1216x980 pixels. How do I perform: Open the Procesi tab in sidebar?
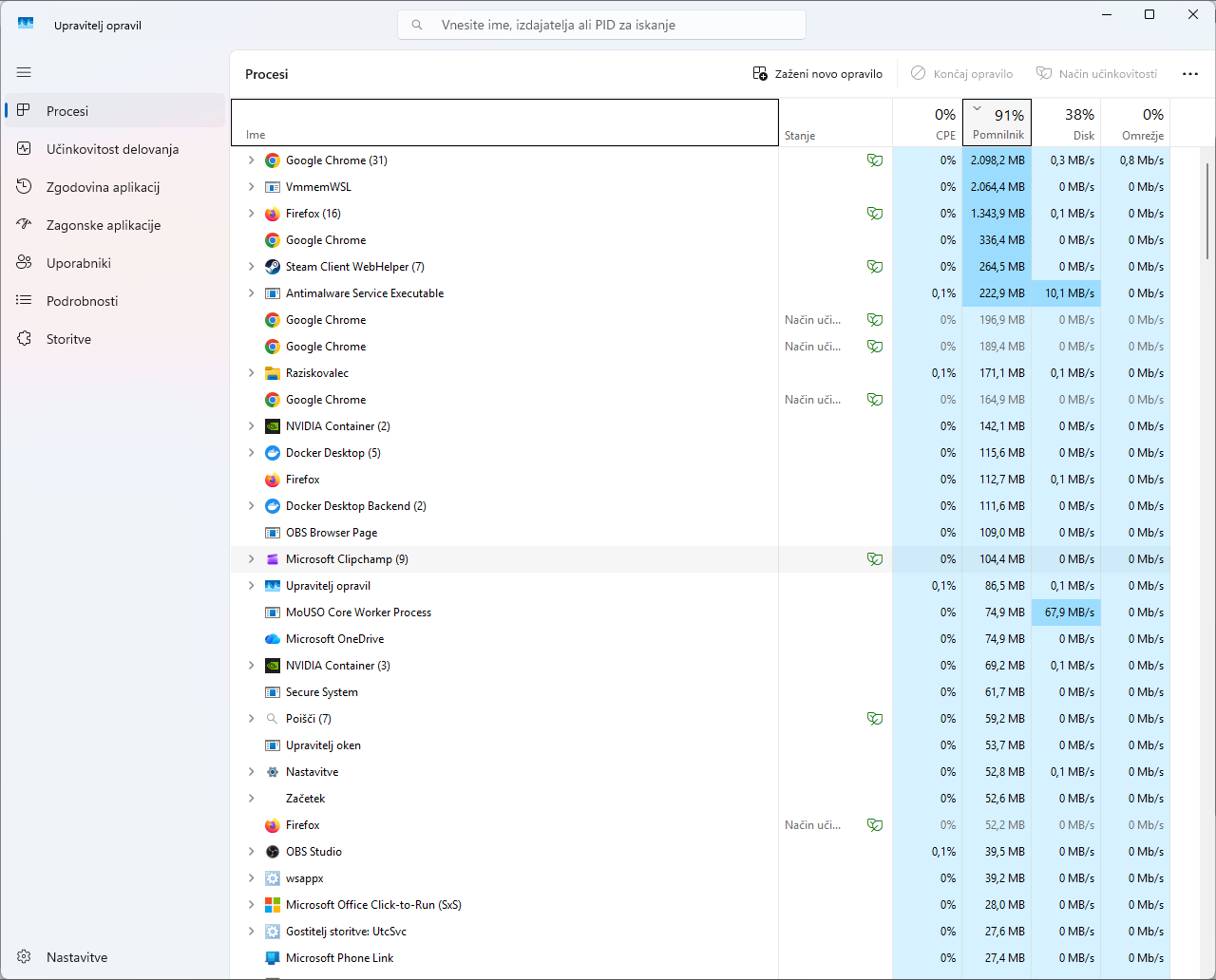click(115, 111)
